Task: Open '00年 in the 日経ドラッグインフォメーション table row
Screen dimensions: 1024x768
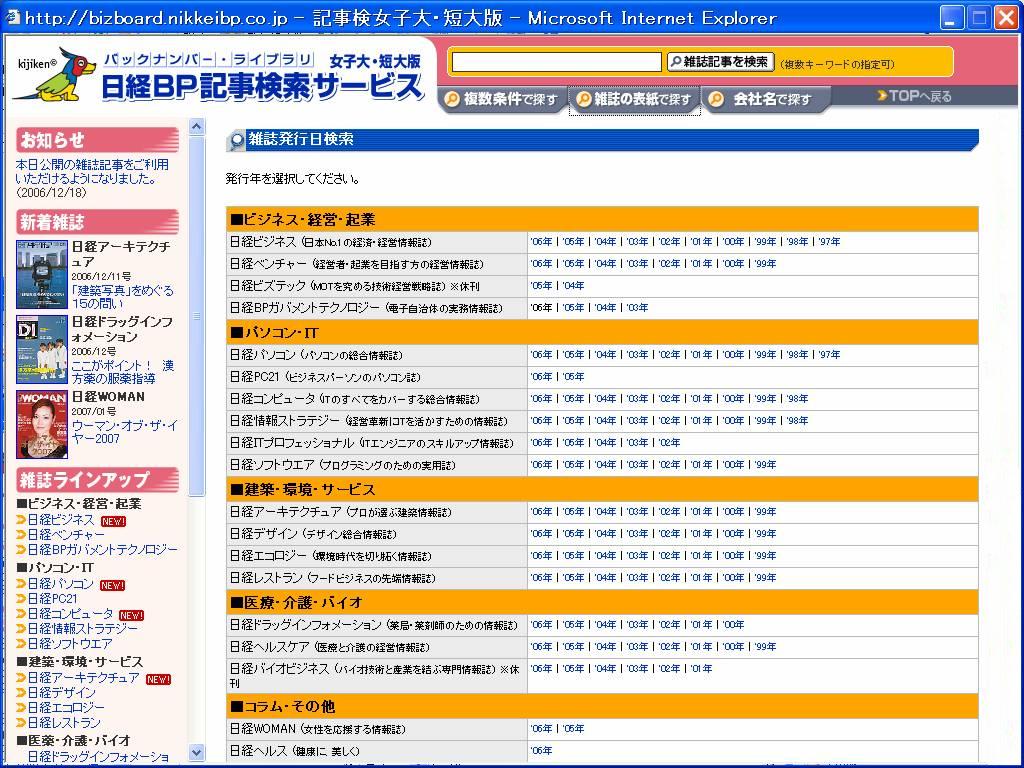Action: point(733,625)
